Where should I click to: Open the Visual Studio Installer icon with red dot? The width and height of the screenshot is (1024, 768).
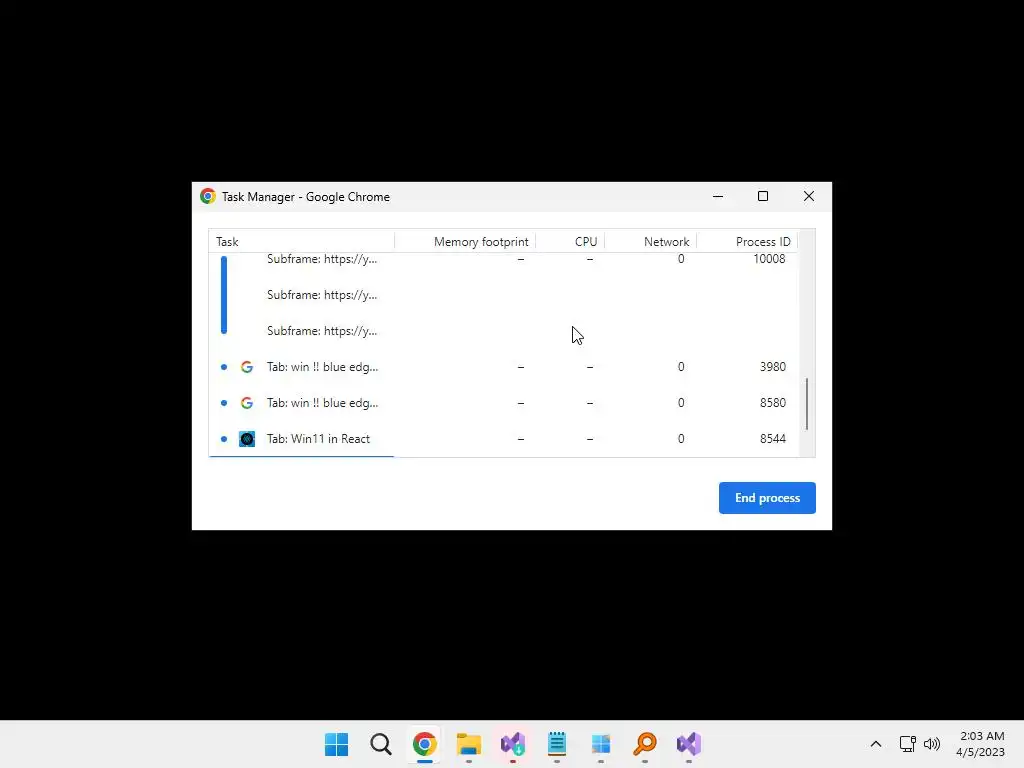point(513,744)
